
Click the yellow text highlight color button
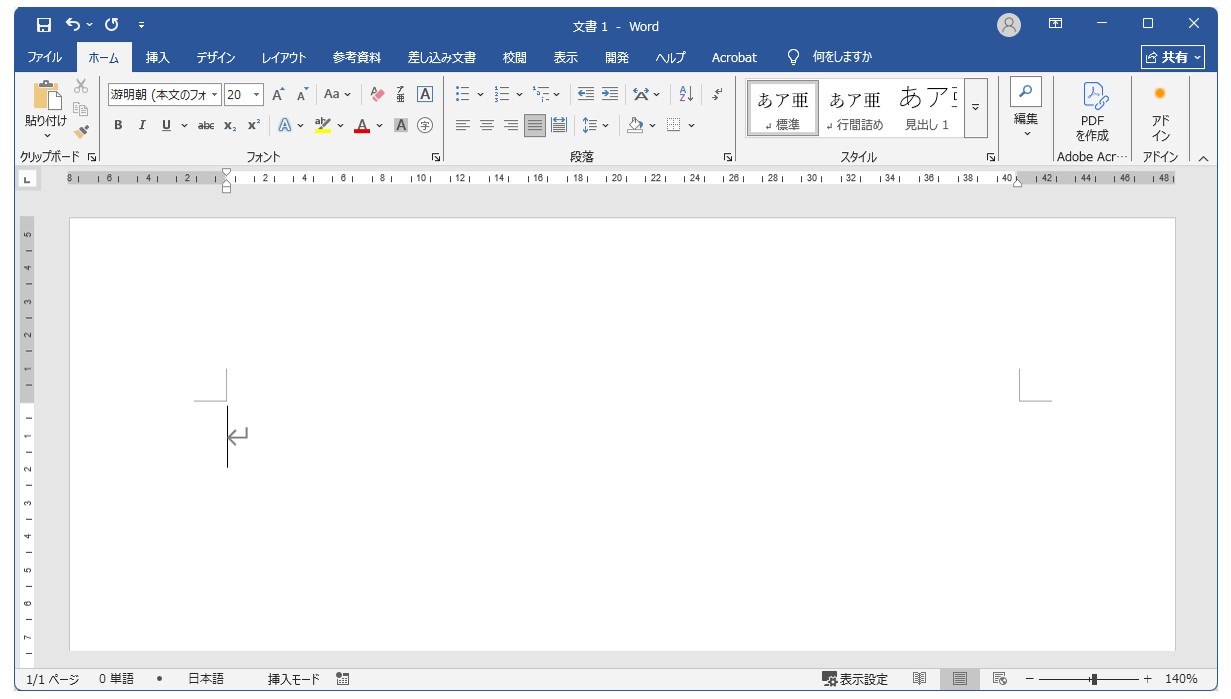click(322, 125)
